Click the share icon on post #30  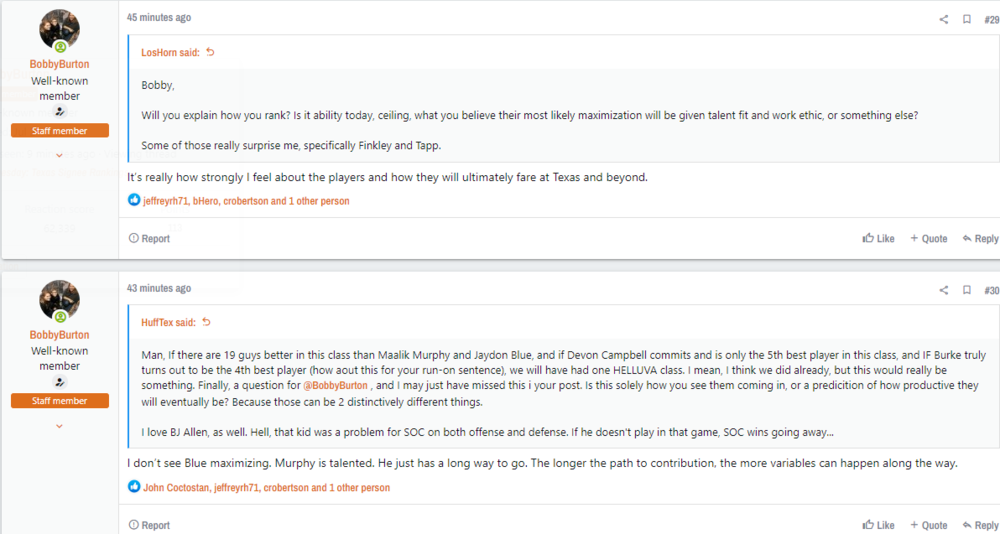click(943, 290)
